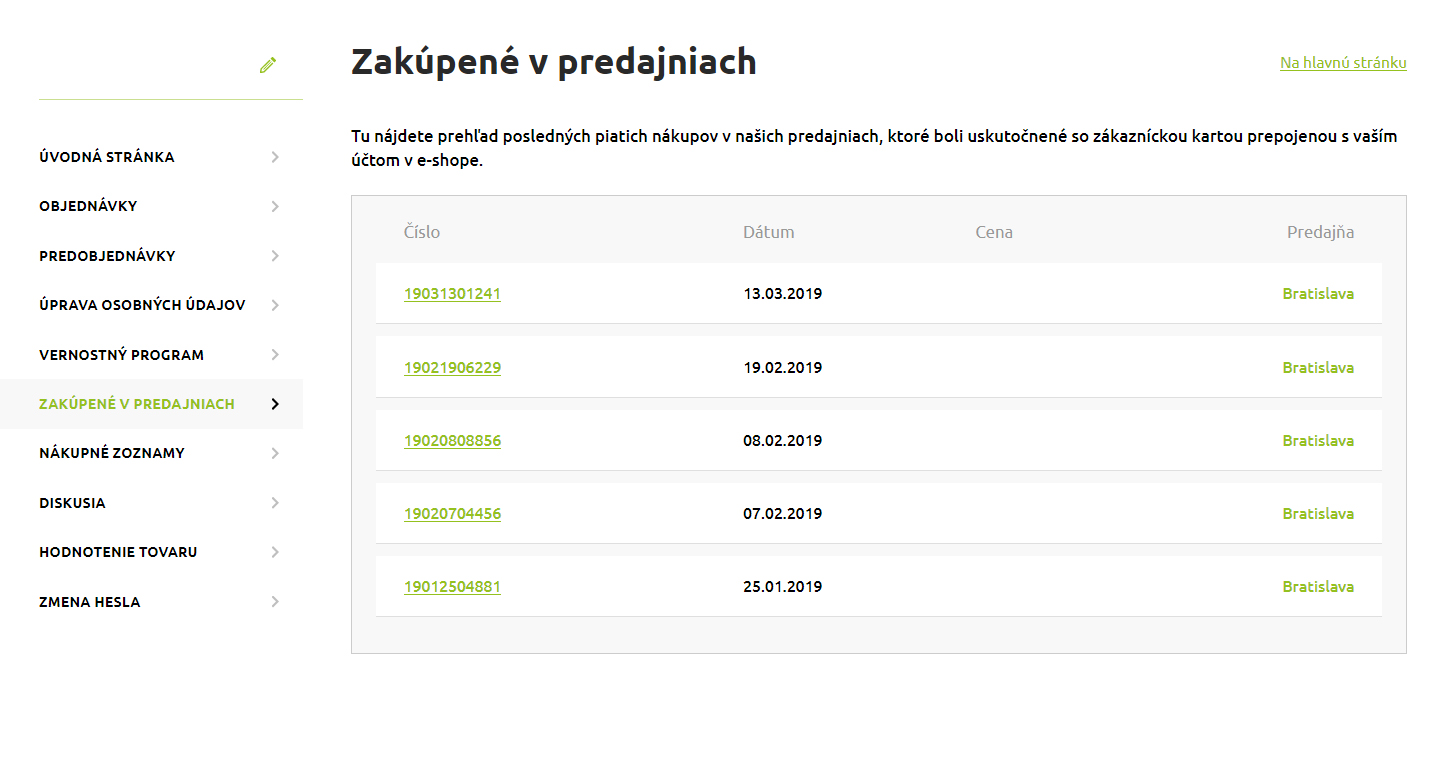Click the pencil edit icon above the sidebar
This screenshot has width=1430, height=773.
coord(267,64)
